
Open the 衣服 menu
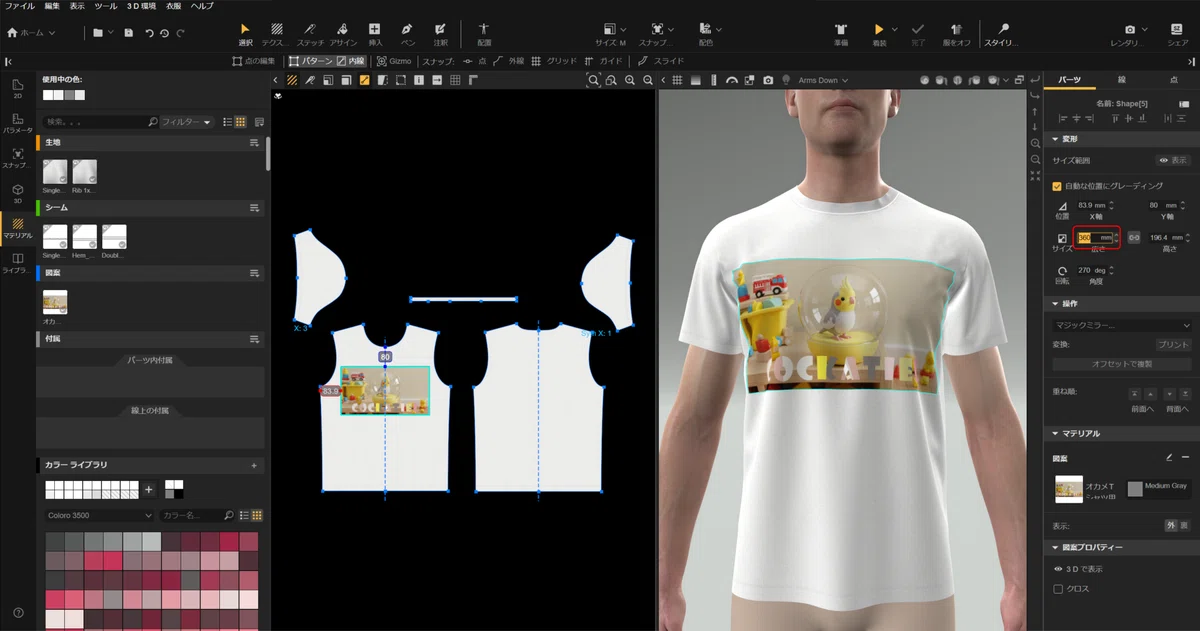(172, 6)
